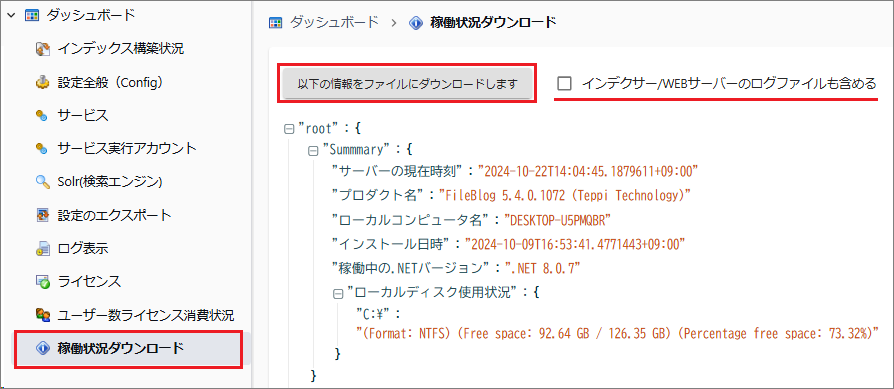Select ライセンス in the sidebar

[89, 282]
